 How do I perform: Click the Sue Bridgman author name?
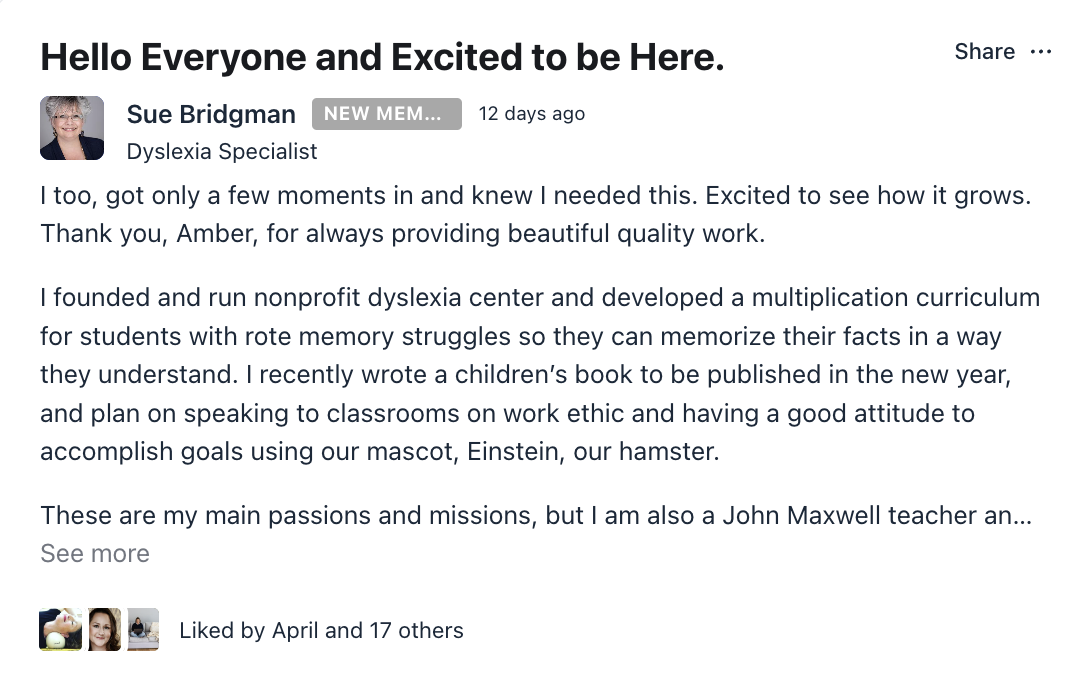pos(211,114)
